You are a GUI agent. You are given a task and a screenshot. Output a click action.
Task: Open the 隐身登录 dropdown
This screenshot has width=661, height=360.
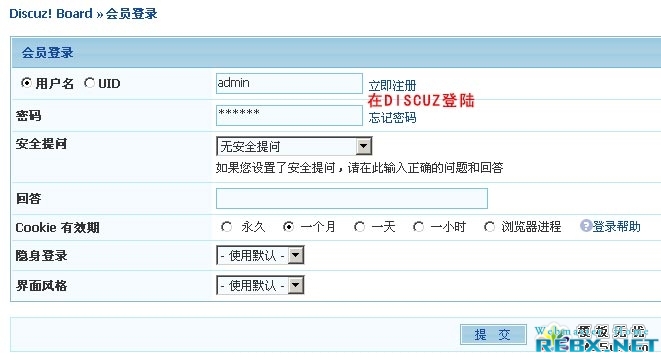pyautogui.click(x=260, y=255)
